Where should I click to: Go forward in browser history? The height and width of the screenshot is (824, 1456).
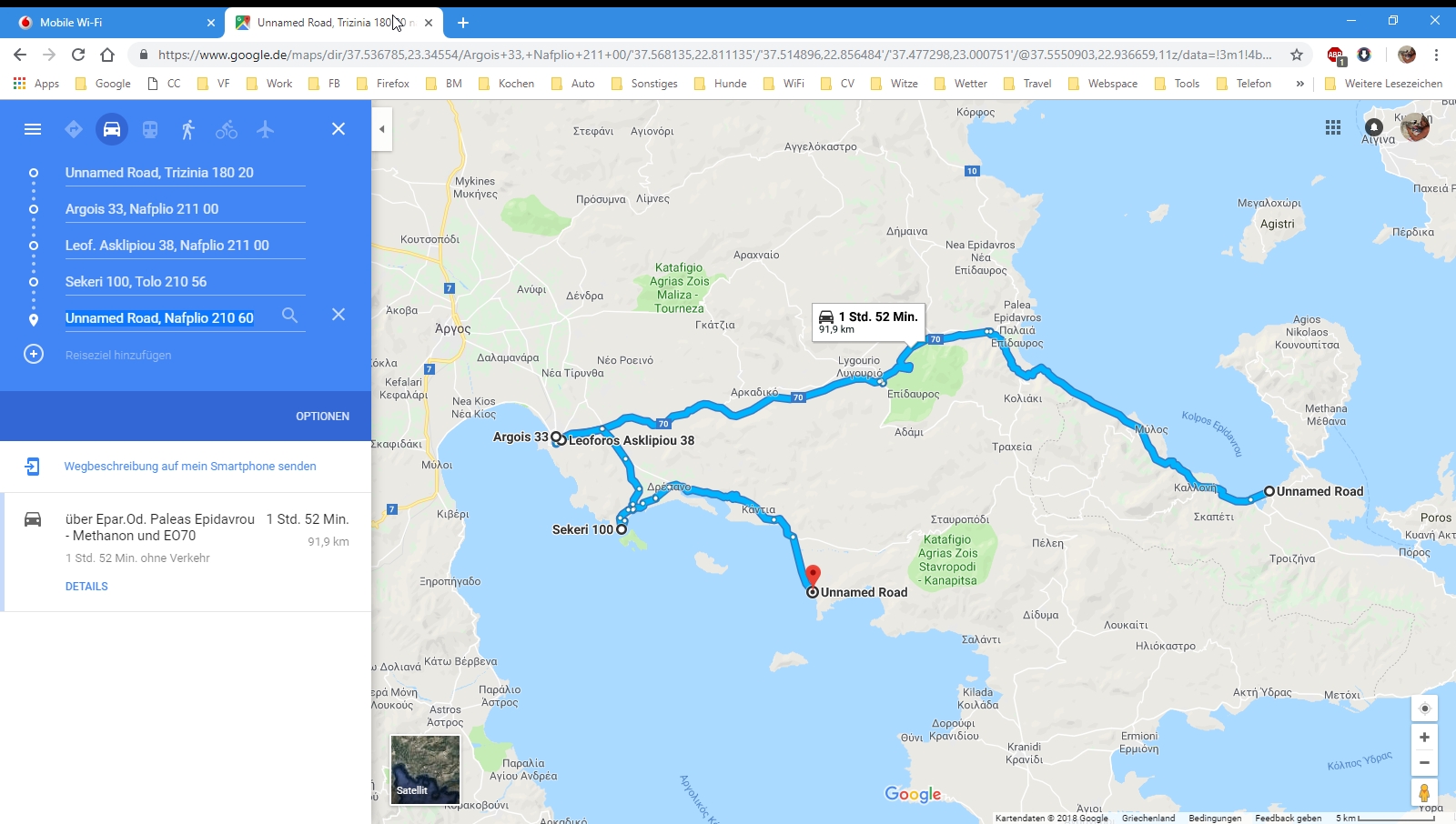click(49, 55)
